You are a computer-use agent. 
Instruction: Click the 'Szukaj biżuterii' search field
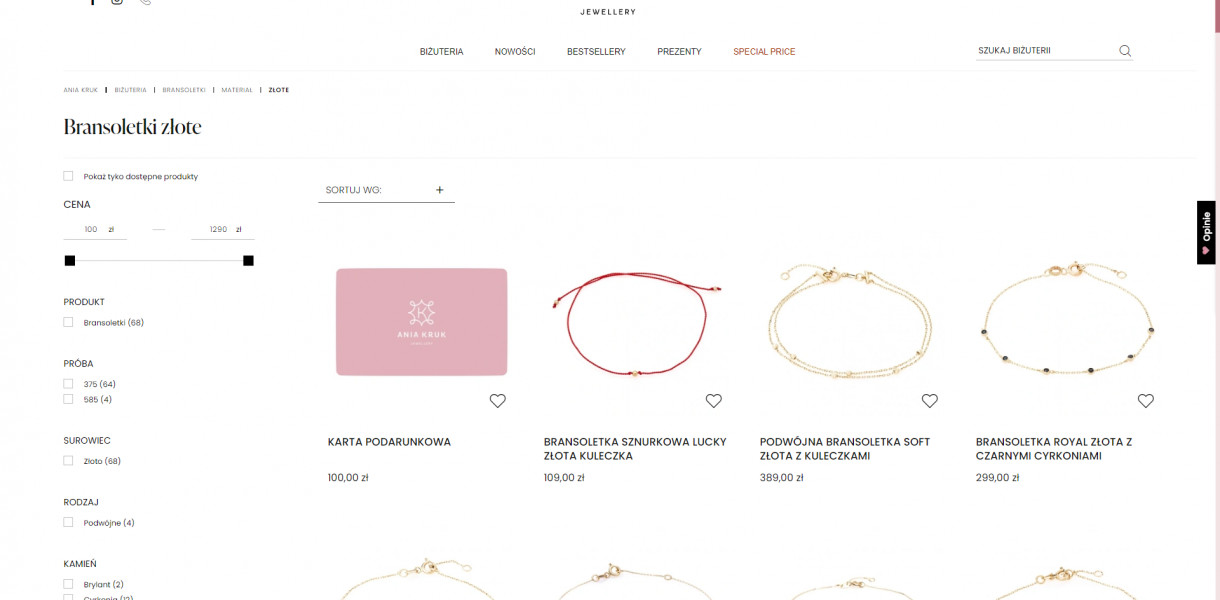tap(1044, 51)
